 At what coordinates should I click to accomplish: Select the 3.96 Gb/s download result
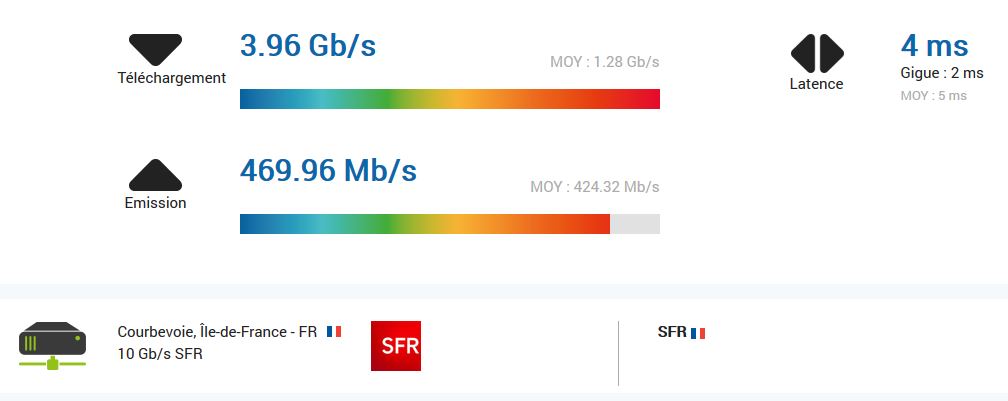tap(308, 46)
